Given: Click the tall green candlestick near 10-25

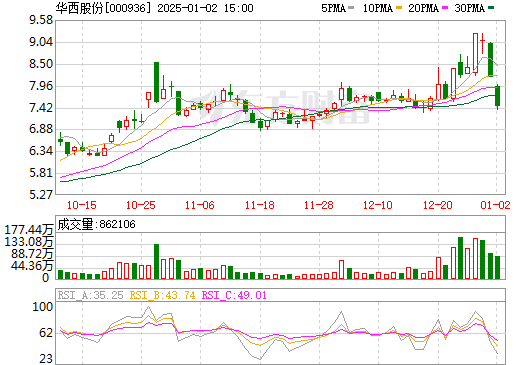Looking at the screenshot, I should tap(156, 82).
